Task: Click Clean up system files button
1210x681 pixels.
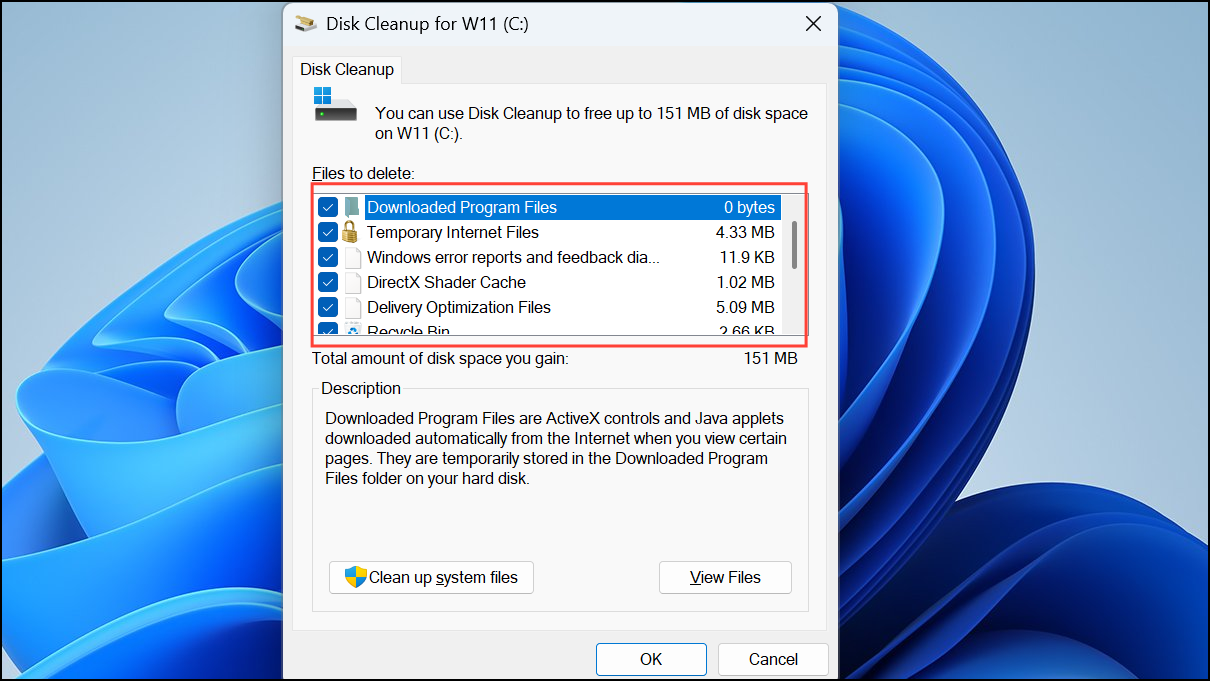Action: pos(431,577)
